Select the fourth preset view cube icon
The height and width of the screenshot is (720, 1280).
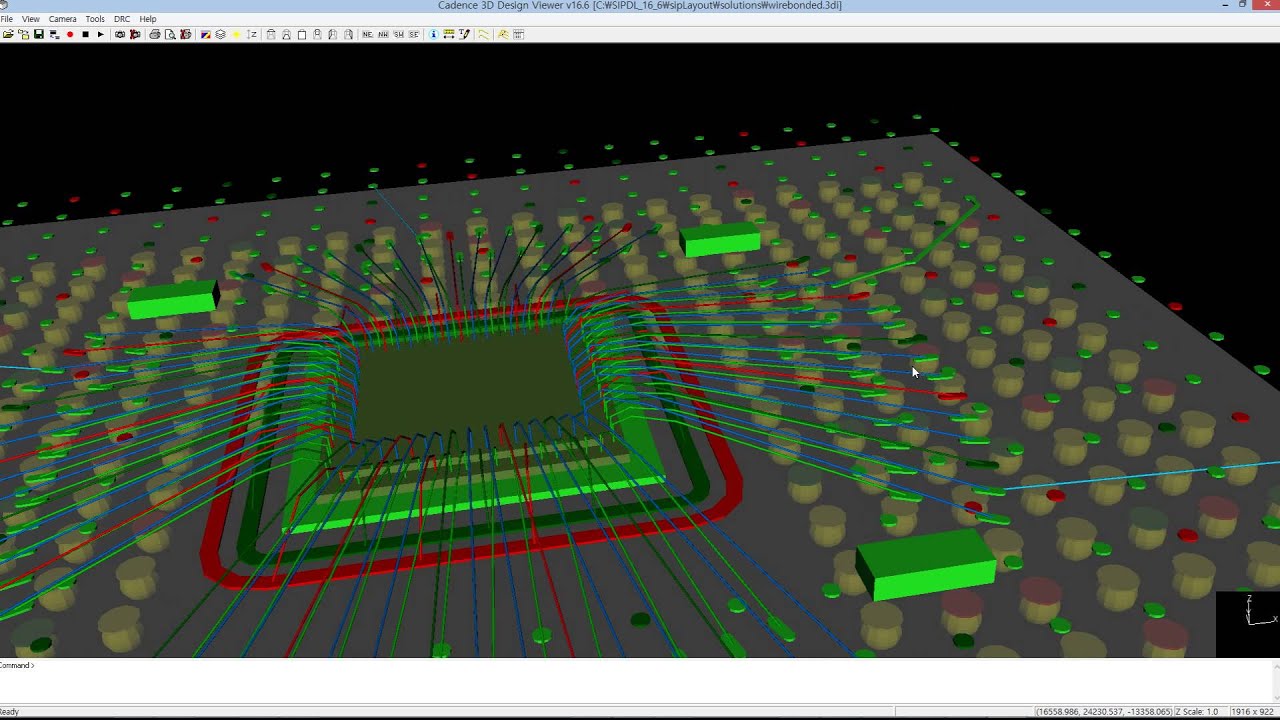pyautogui.click(x=317, y=34)
